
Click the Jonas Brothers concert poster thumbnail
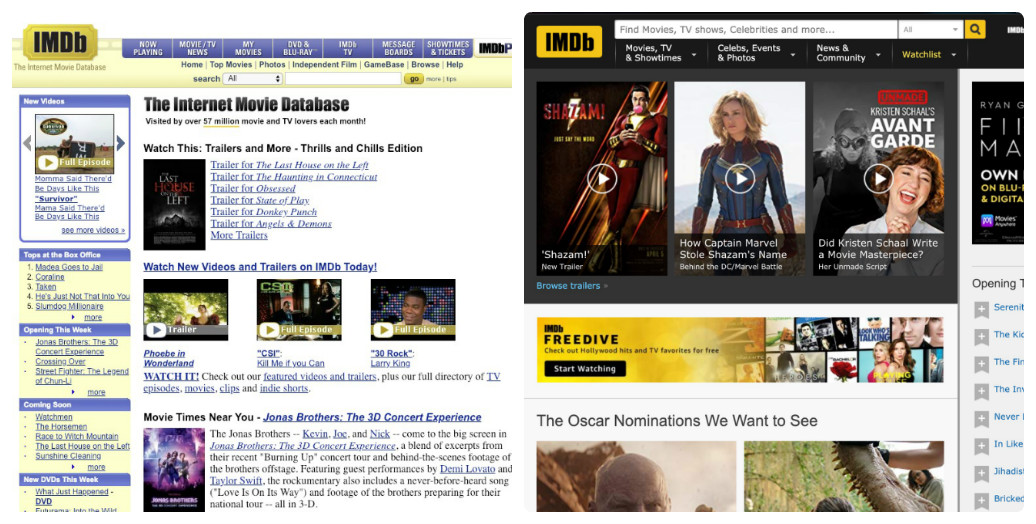[x=174, y=469]
